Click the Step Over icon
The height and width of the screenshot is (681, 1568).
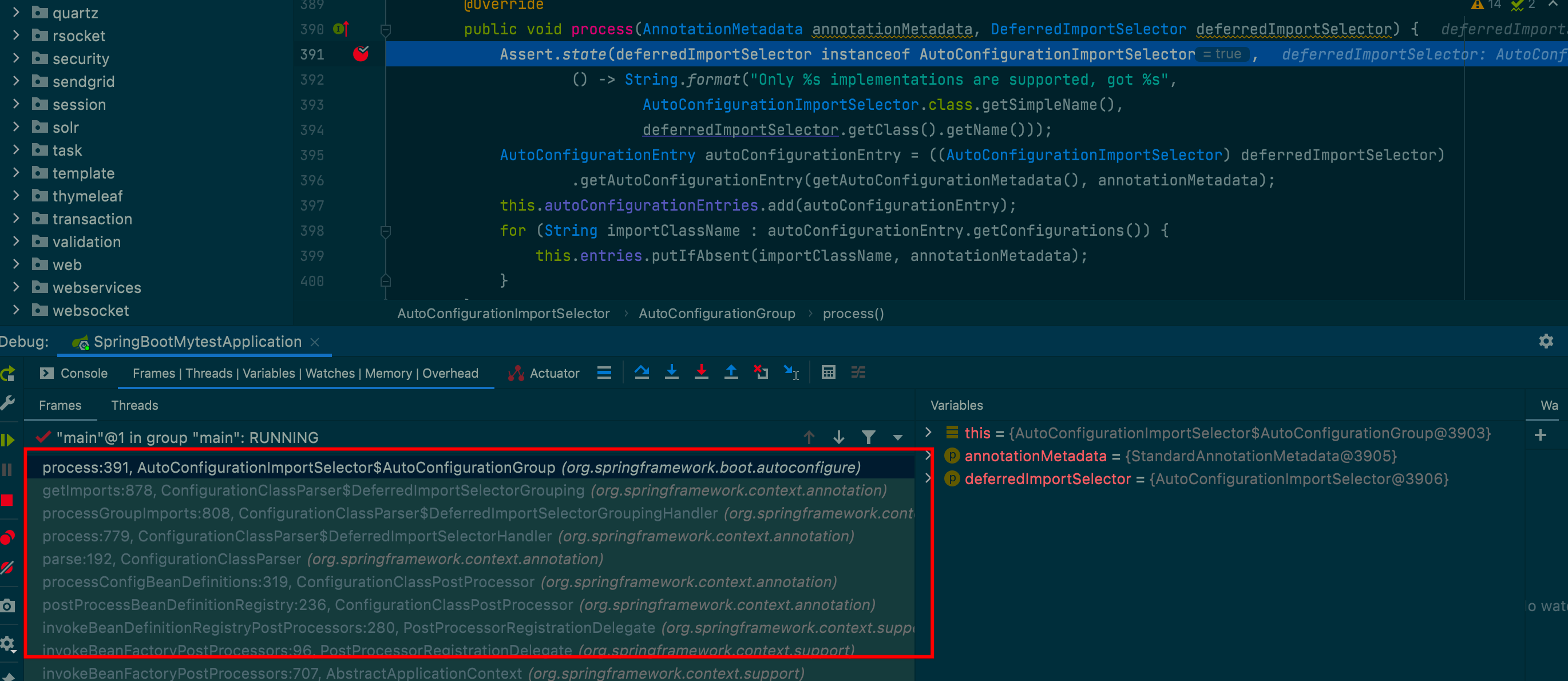tap(642, 373)
